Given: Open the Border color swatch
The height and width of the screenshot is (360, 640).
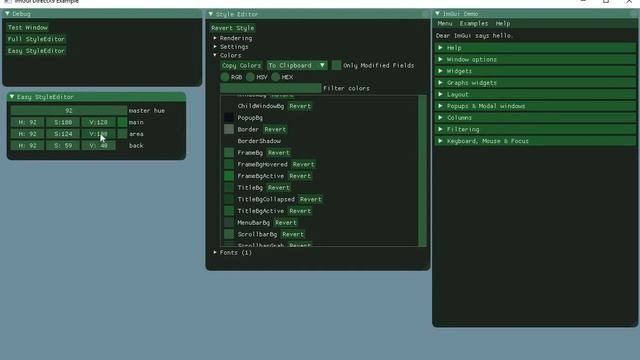Looking at the screenshot, I should (x=229, y=129).
